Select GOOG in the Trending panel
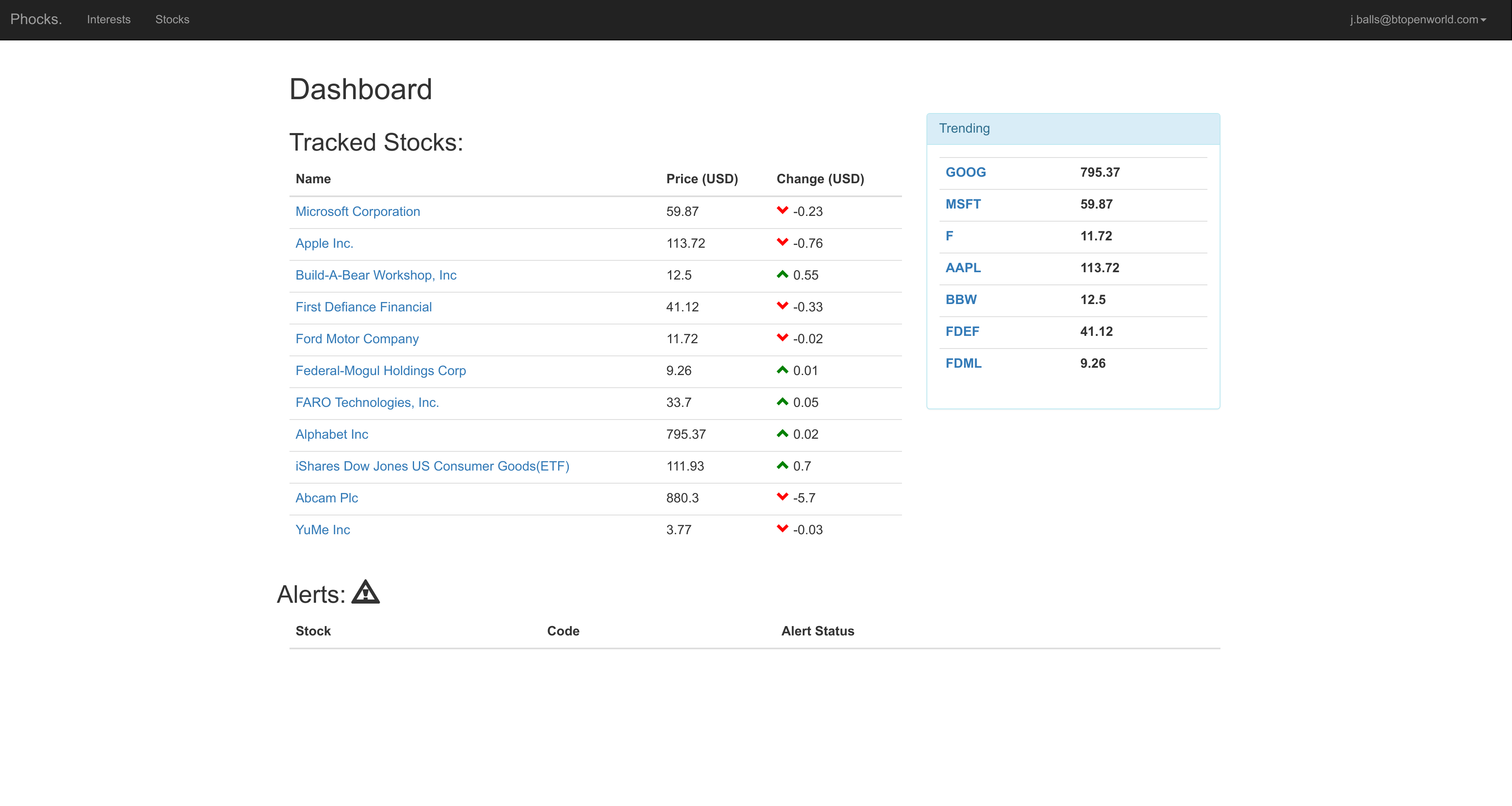Screen dimensions: 1512x806 pyautogui.click(x=965, y=172)
